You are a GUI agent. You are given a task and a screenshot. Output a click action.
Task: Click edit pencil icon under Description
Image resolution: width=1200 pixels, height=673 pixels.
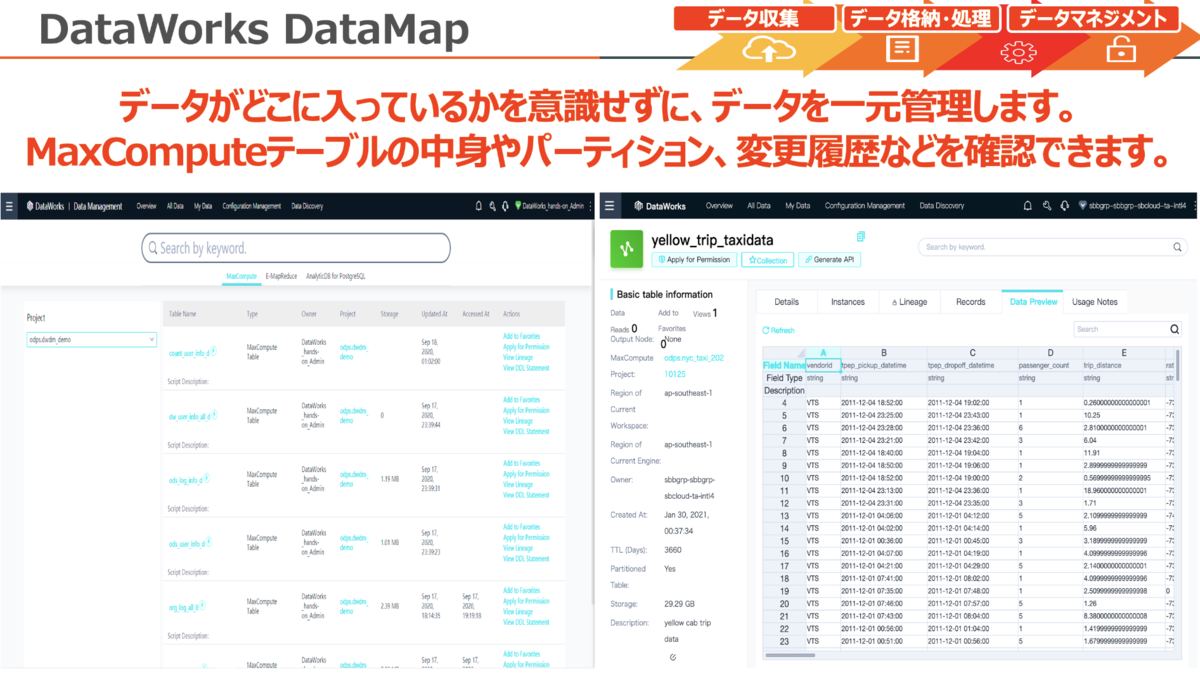coord(673,657)
